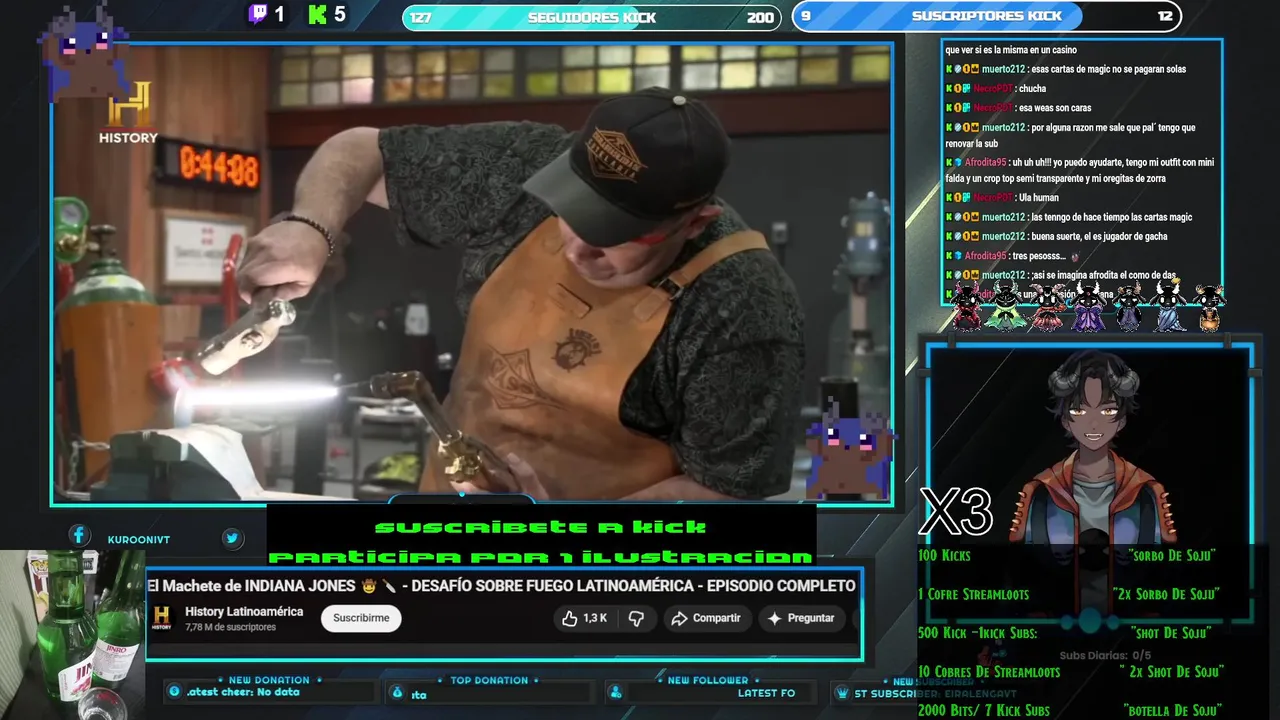
Task: Open the History Latinoamérica channel avatar
Action: [162, 618]
